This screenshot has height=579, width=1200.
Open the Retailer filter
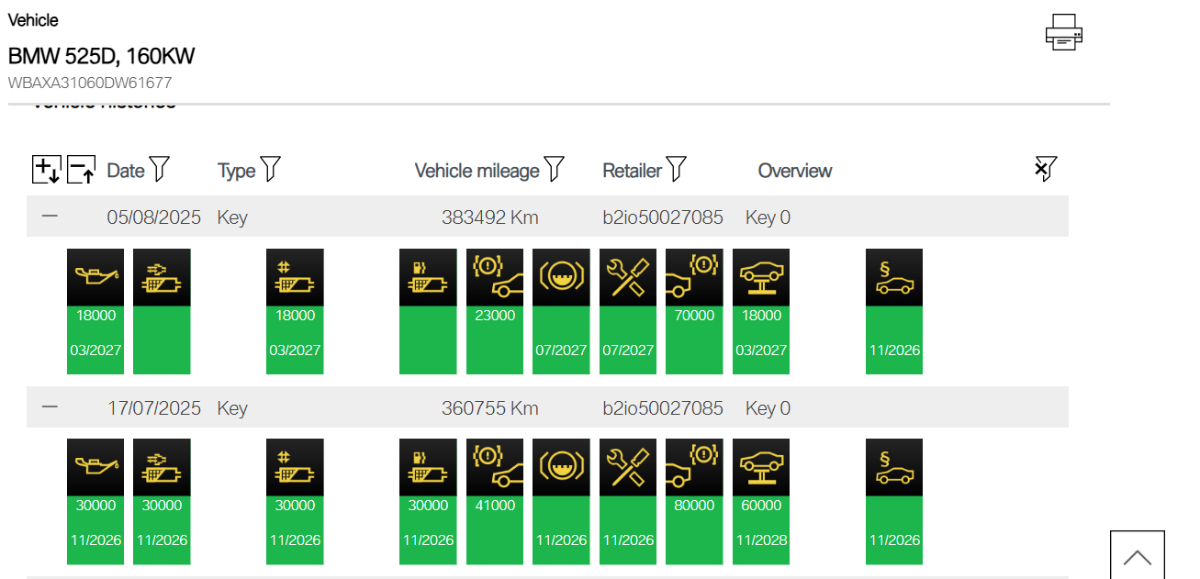tap(676, 170)
